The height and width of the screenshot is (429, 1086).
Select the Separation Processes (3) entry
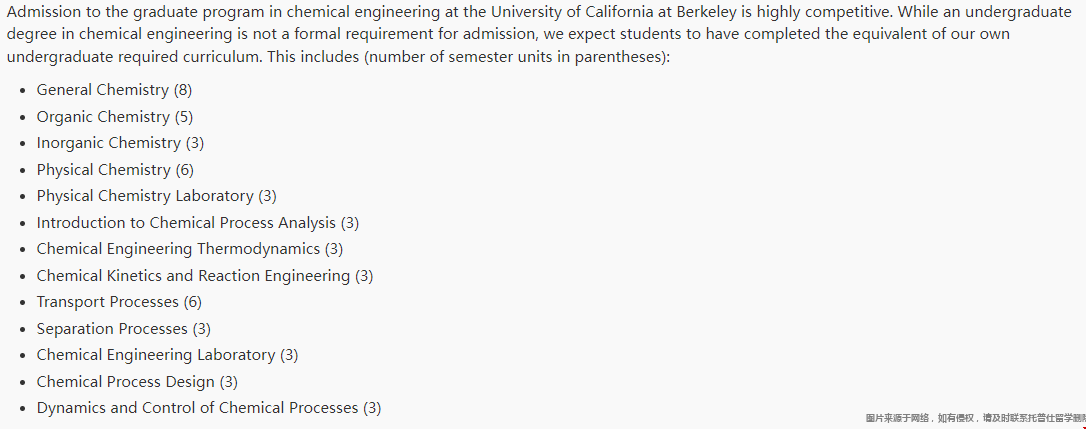[124, 329]
